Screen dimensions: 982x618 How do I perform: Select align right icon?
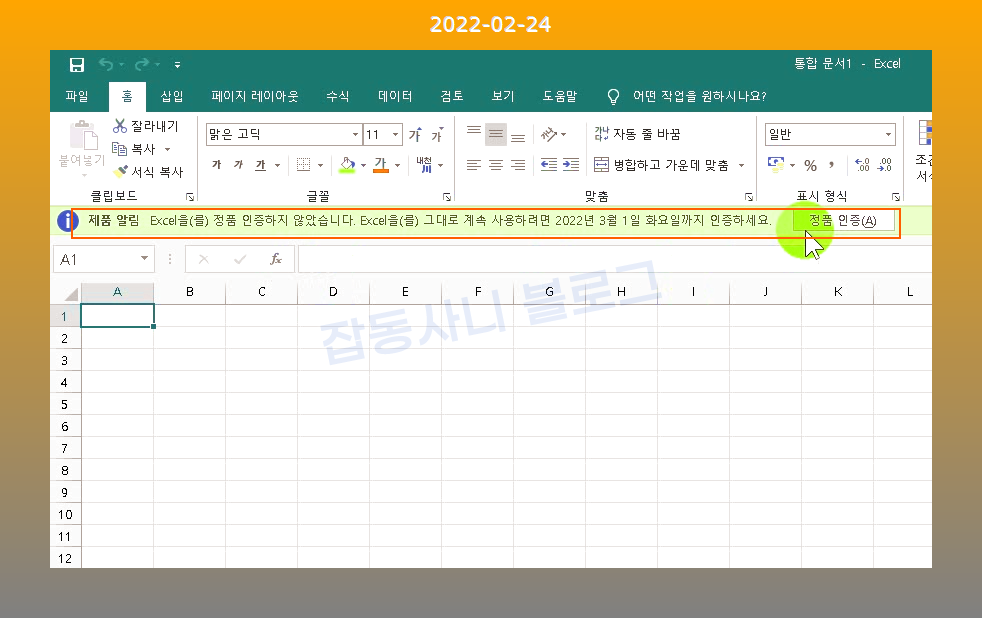click(x=518, y=165)
